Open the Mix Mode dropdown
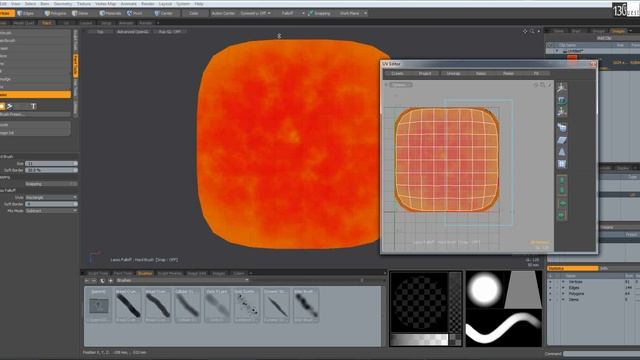640x360 pixels. (x=51, y=211)
